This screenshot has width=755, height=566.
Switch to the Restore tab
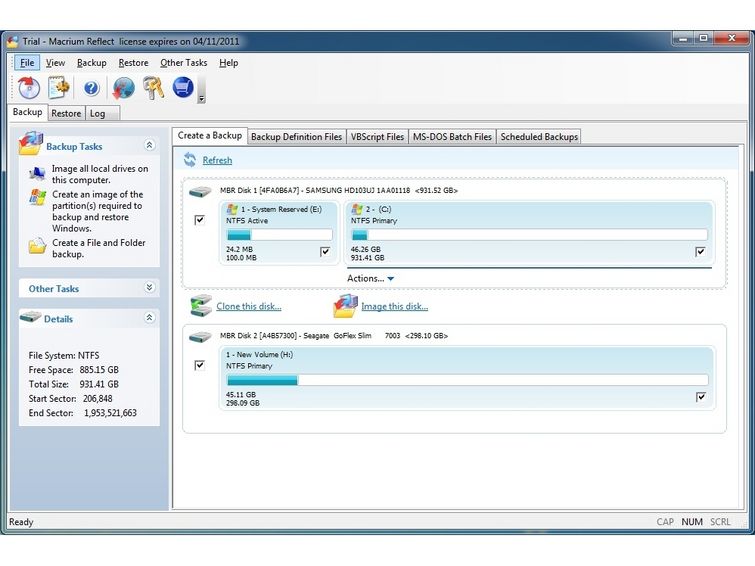[66, 113]
